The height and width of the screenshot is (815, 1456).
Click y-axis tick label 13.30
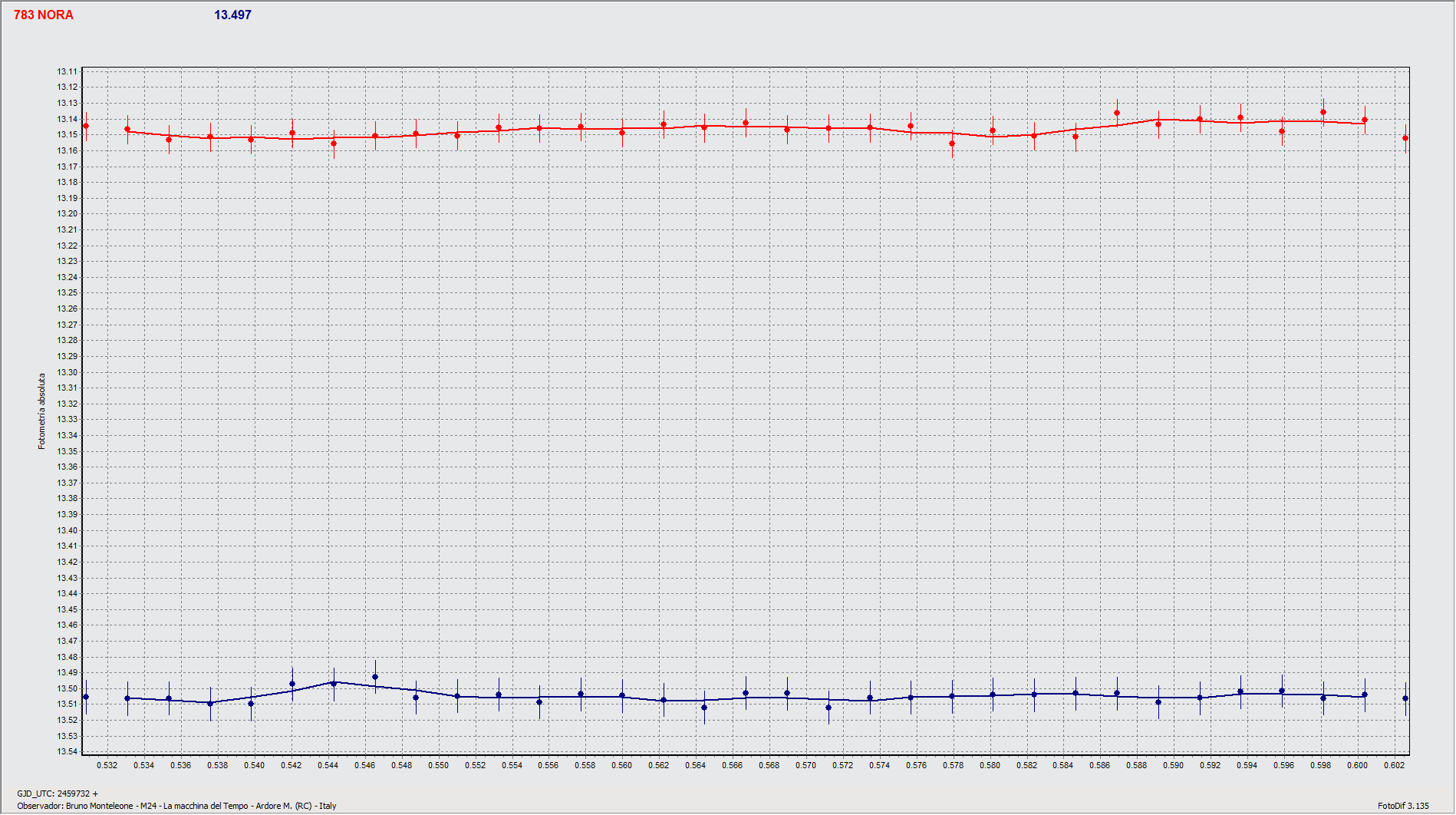point(67,372)
